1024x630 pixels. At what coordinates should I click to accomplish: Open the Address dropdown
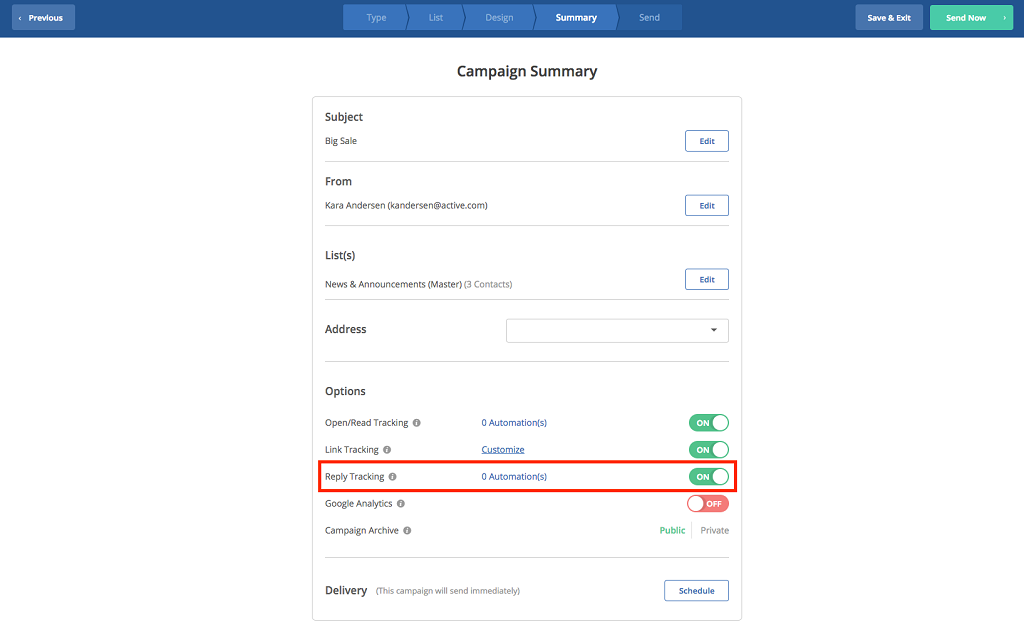[617, 330]
